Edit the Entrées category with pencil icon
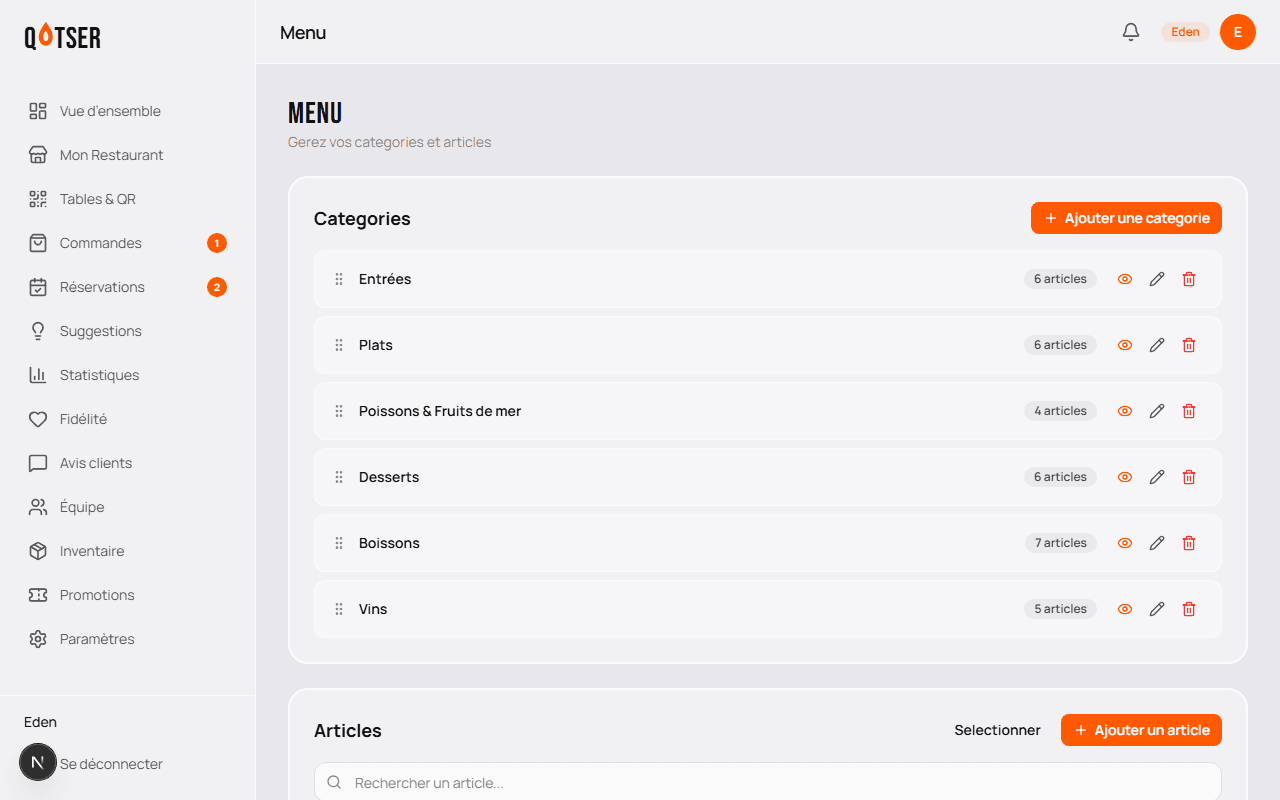The height and width of the screenshot is (800, 1280). (1157, 279)
